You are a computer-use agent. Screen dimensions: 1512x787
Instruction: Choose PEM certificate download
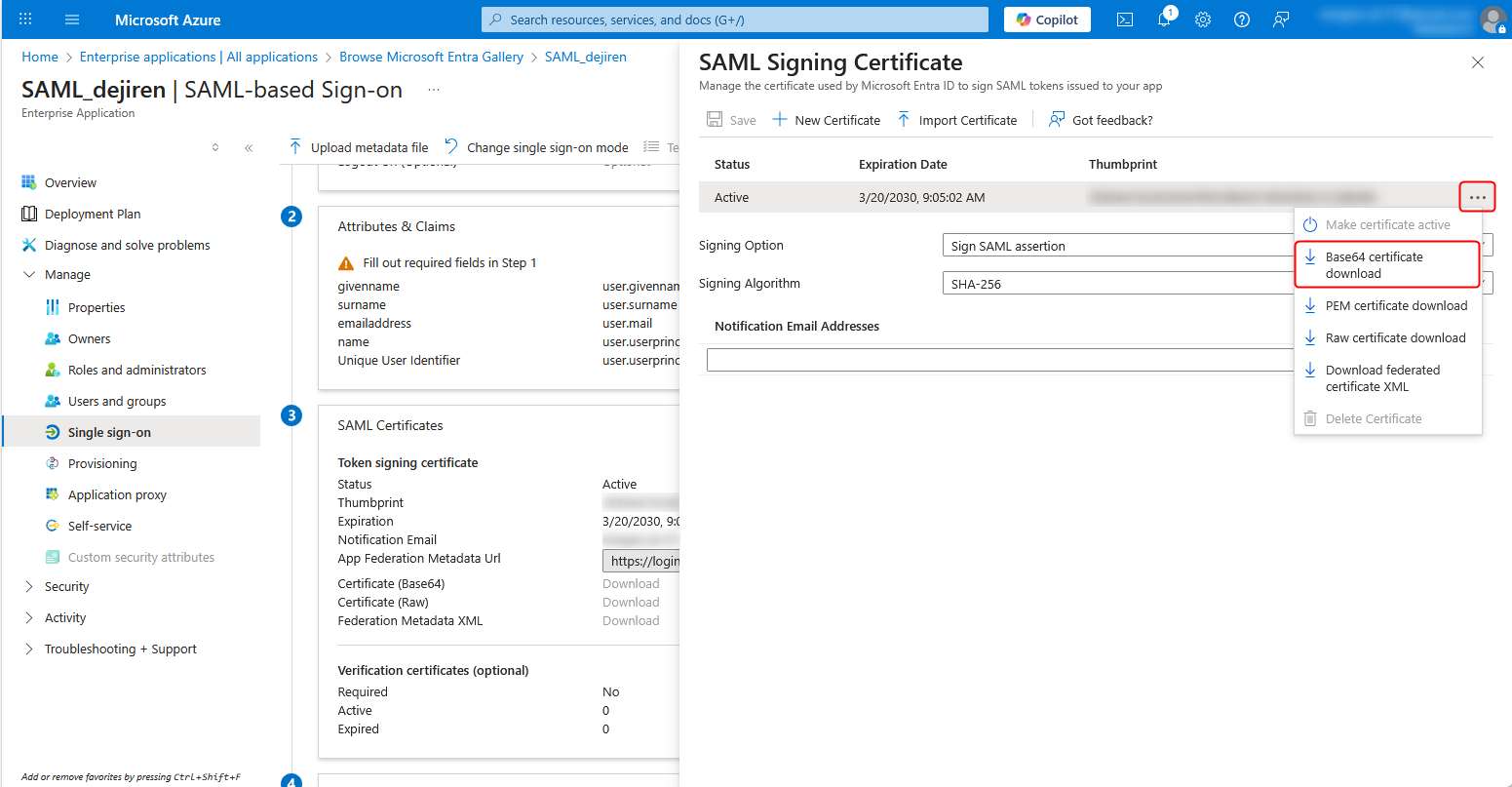(x=1387, y=305)
